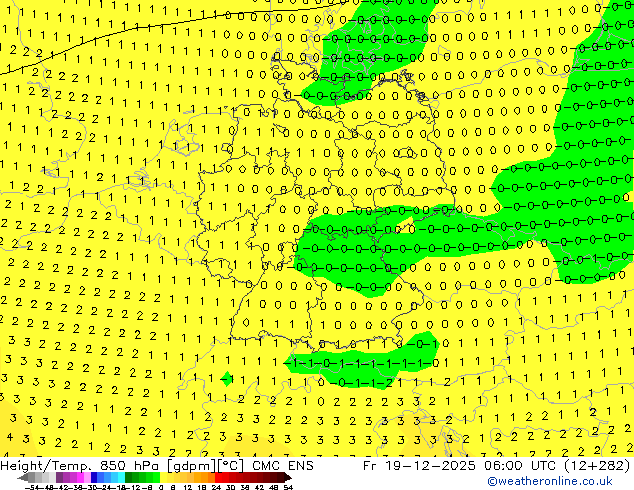Click the '54' label at the scale's right end
This screenshot has width=634, height=490.
pos(288,487)
